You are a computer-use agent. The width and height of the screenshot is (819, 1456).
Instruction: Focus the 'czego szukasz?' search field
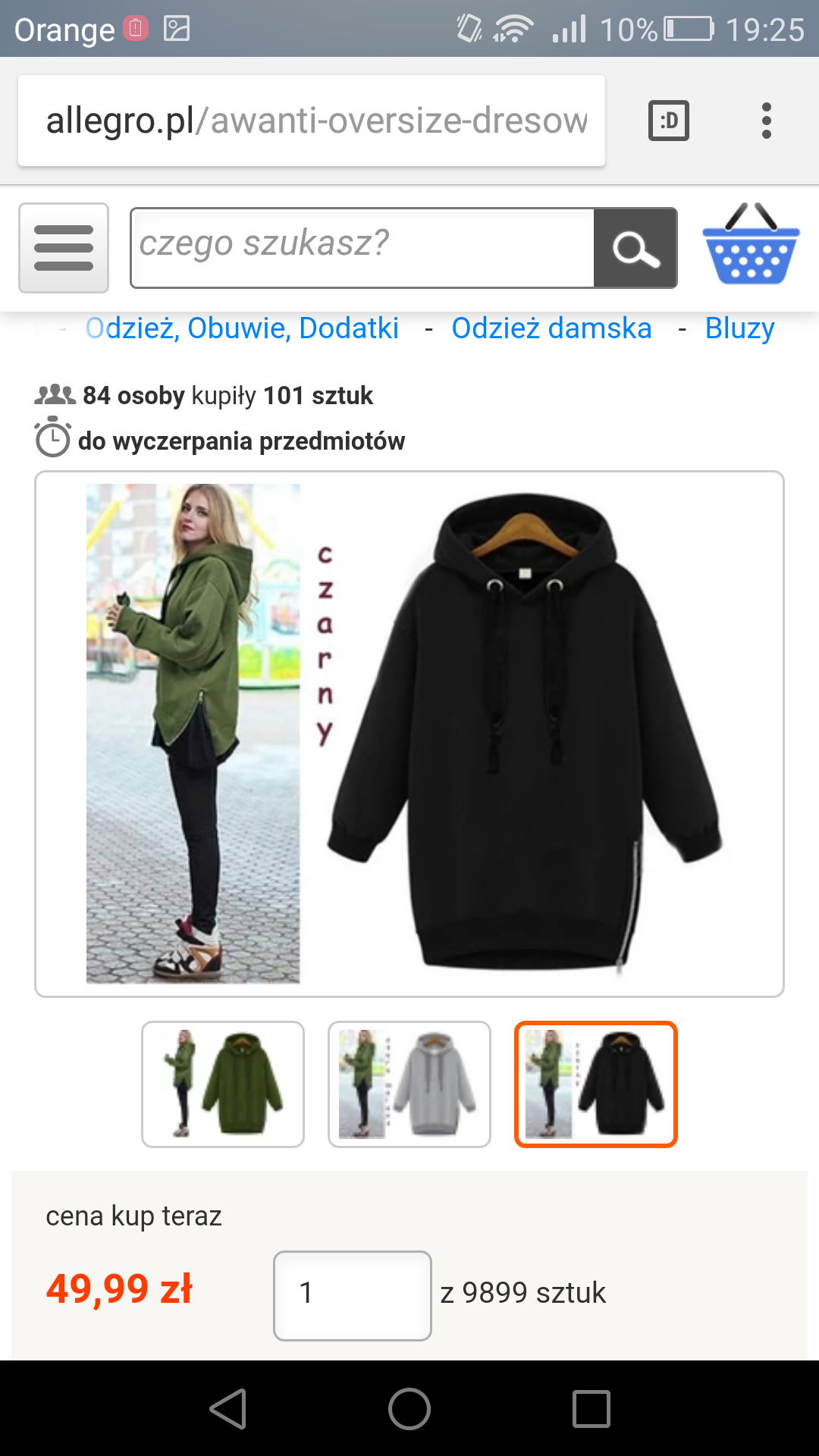click(x=362, y=248)
